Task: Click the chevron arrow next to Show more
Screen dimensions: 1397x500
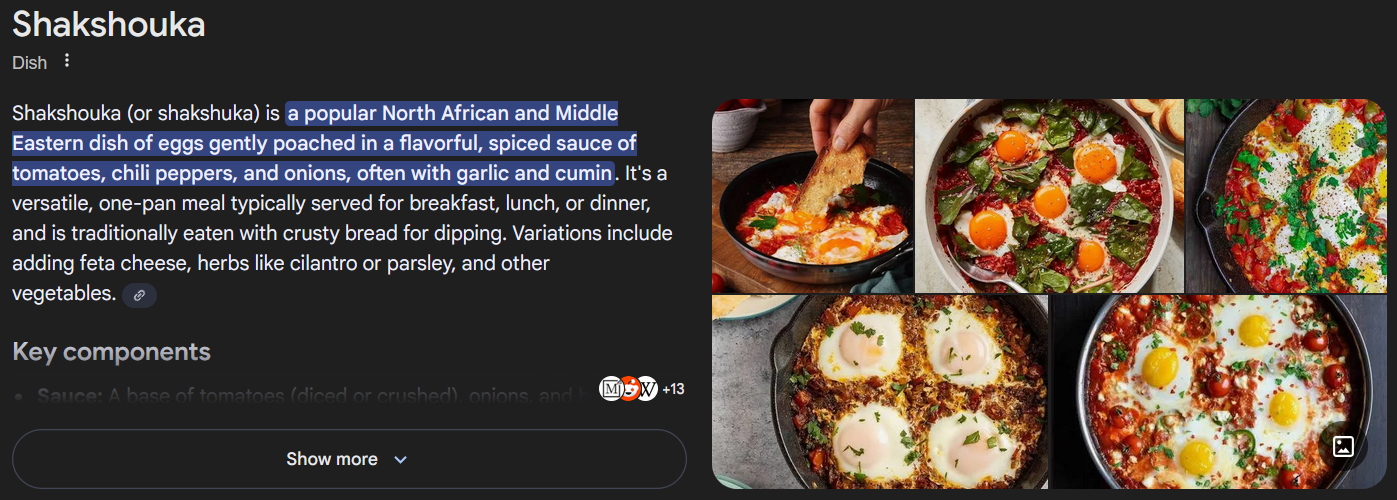Action: pyautogui.click(x=400, y=460)
